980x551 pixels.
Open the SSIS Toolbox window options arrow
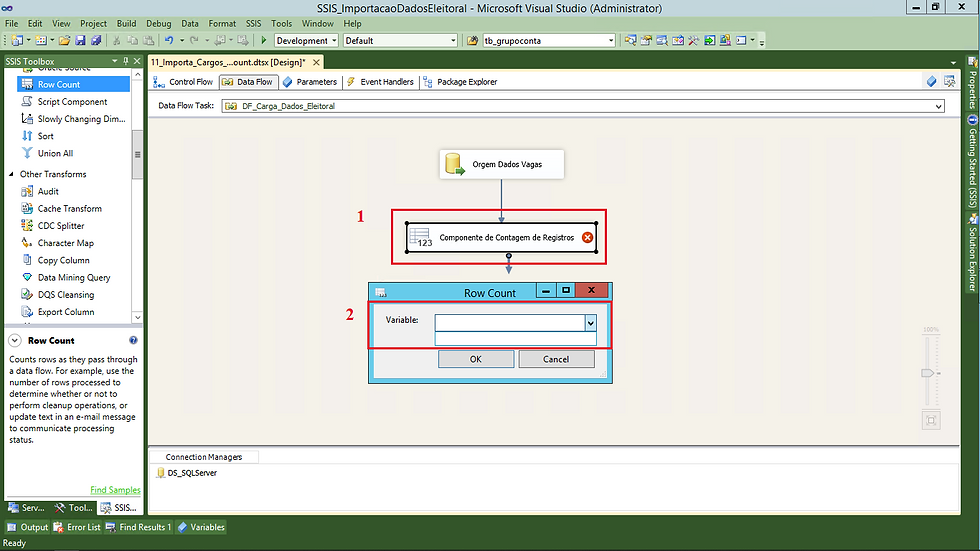[x=114, y=61]
